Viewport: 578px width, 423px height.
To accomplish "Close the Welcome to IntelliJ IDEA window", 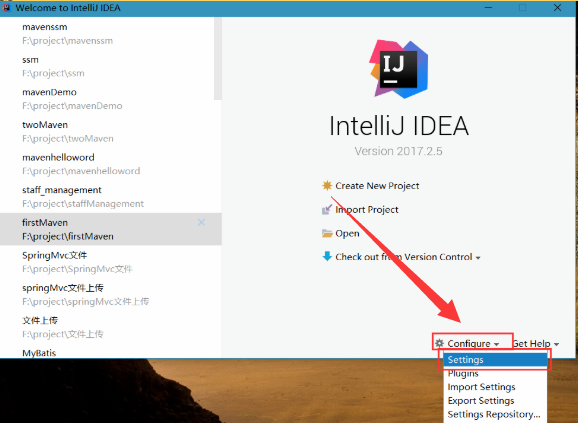I will pos(557,8).
